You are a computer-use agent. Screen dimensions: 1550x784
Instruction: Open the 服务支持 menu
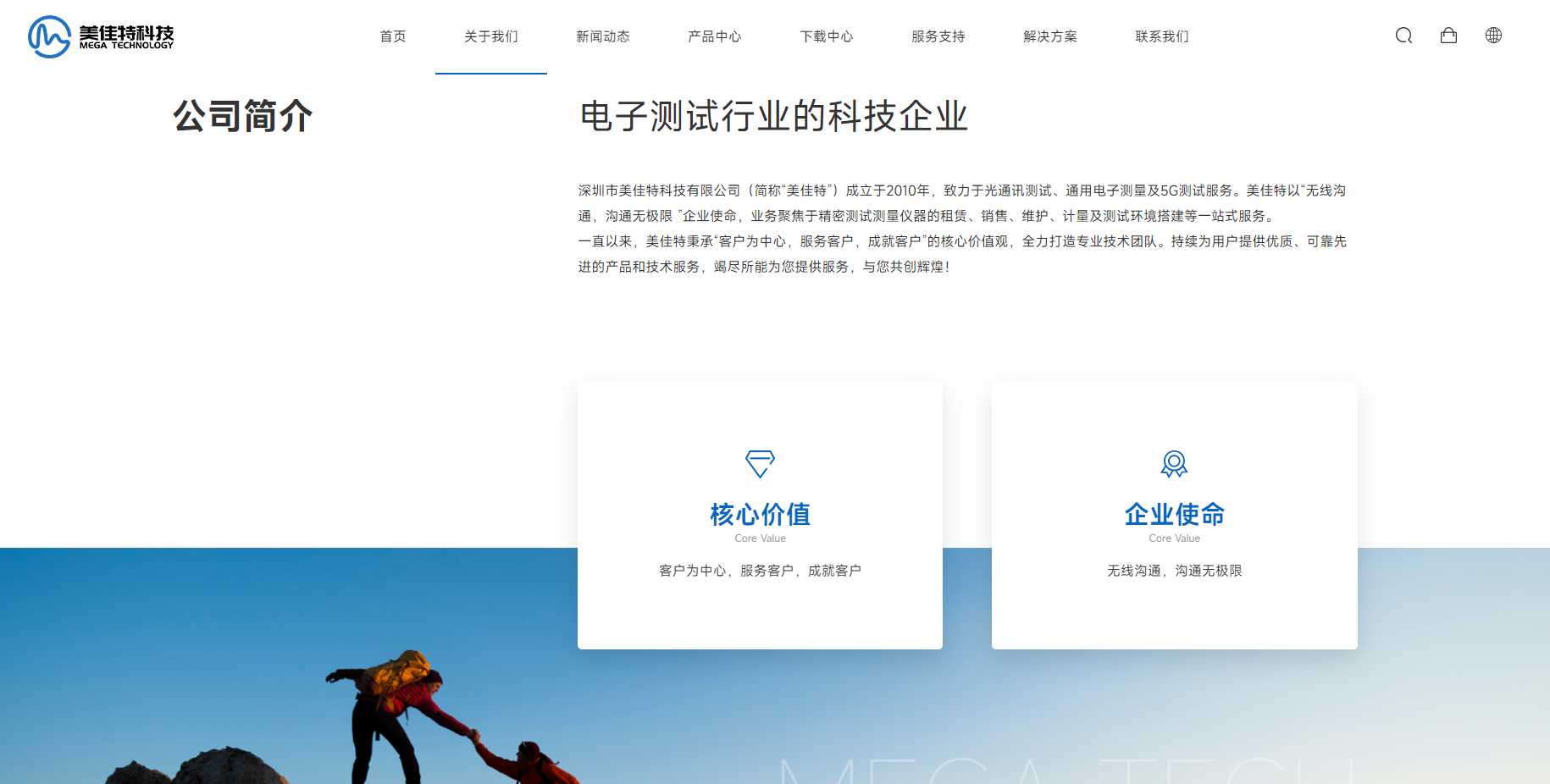(938, 36)
